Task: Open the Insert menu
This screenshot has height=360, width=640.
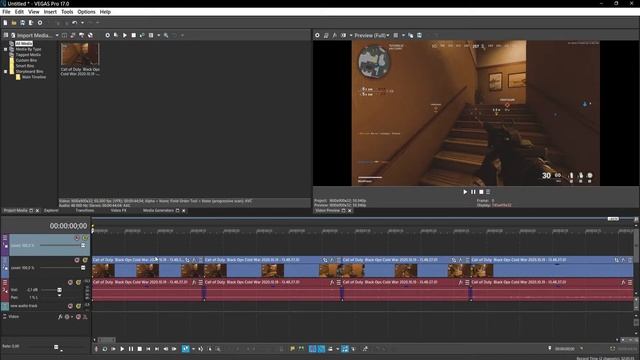Action: [50, 12]
